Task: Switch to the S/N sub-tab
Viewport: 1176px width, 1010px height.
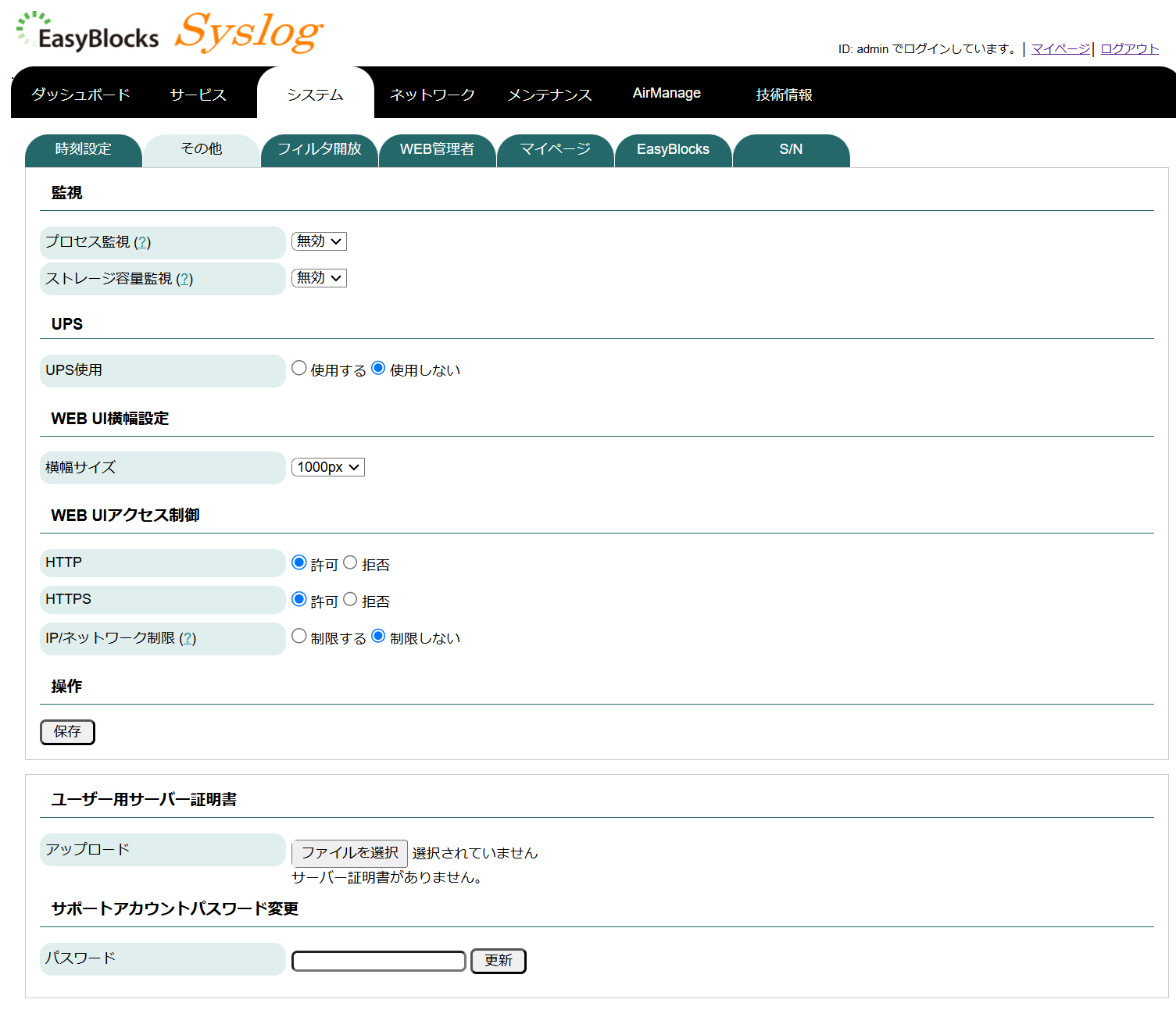Action: click(x=792, y=150)
